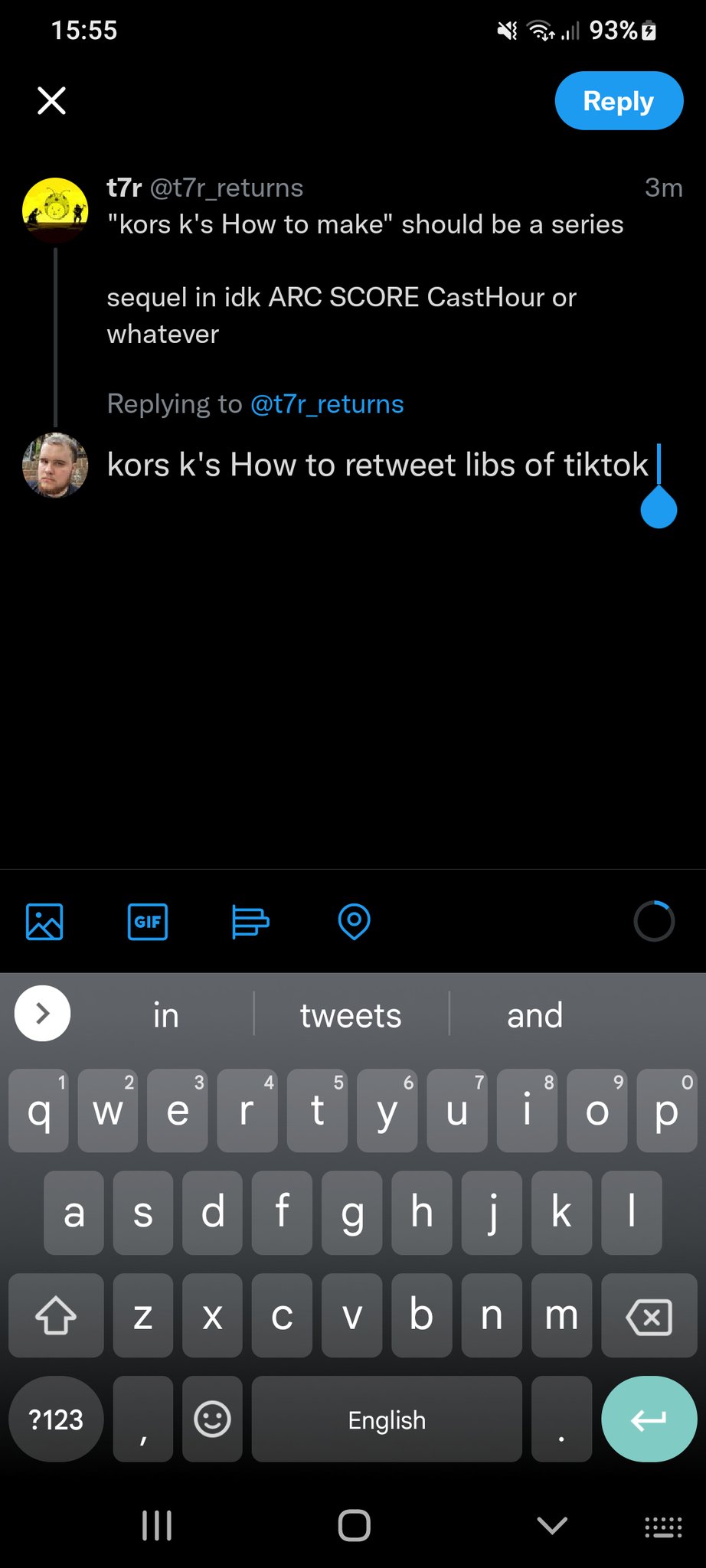Expand the keyboard suggestion toolbar arrow

coord(43,1014)
